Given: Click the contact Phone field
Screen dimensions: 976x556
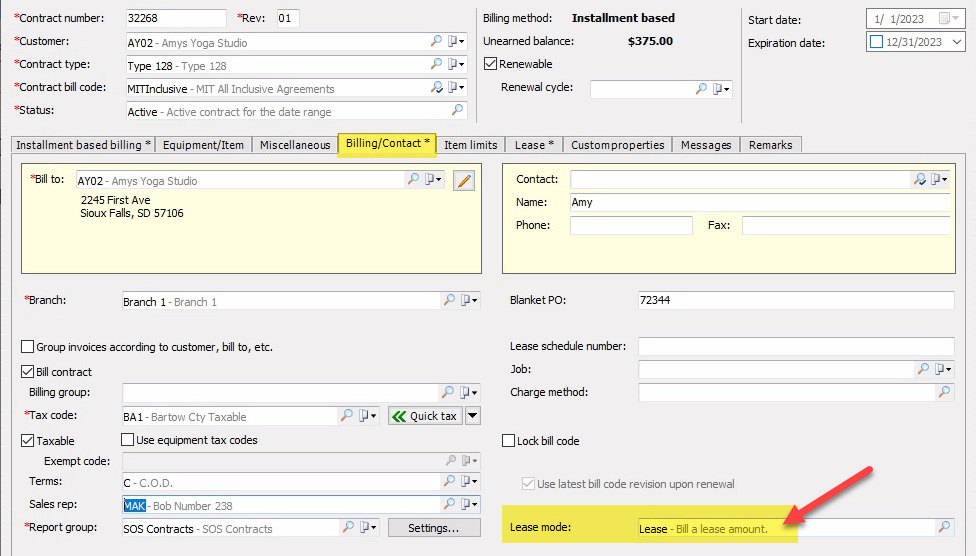Looking at the screenshot, I should click(x=631, y=225).
